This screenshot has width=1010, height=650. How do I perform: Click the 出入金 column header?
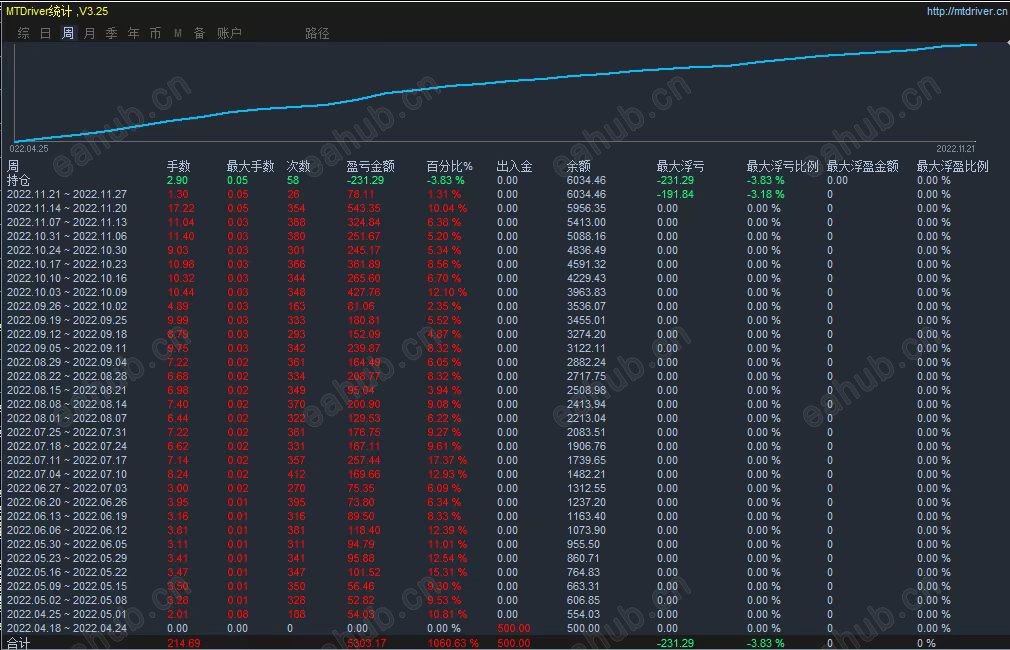[514, 166]
